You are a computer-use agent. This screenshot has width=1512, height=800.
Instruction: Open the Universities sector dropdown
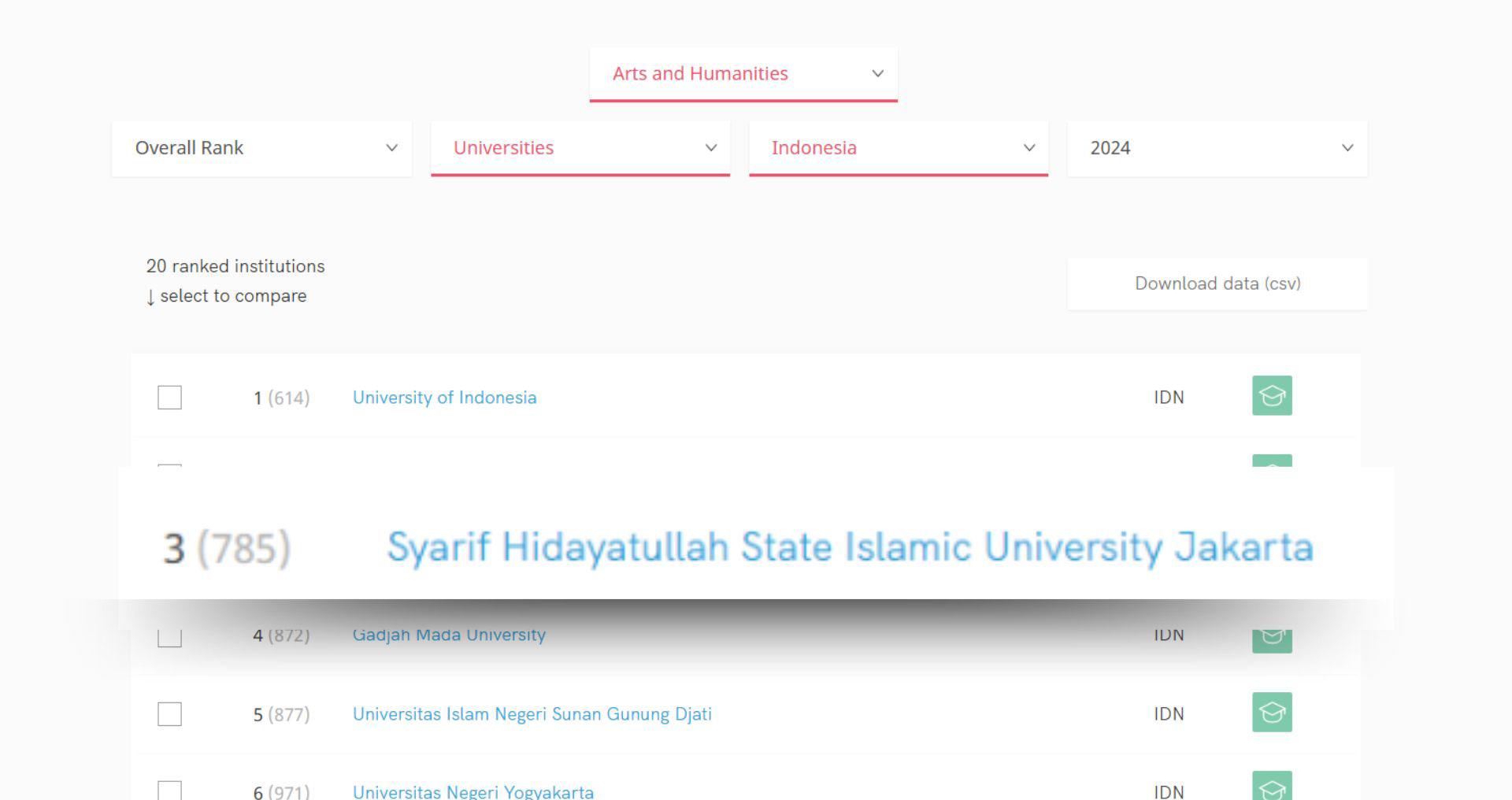pyautogui.click(x=580, y=148)
